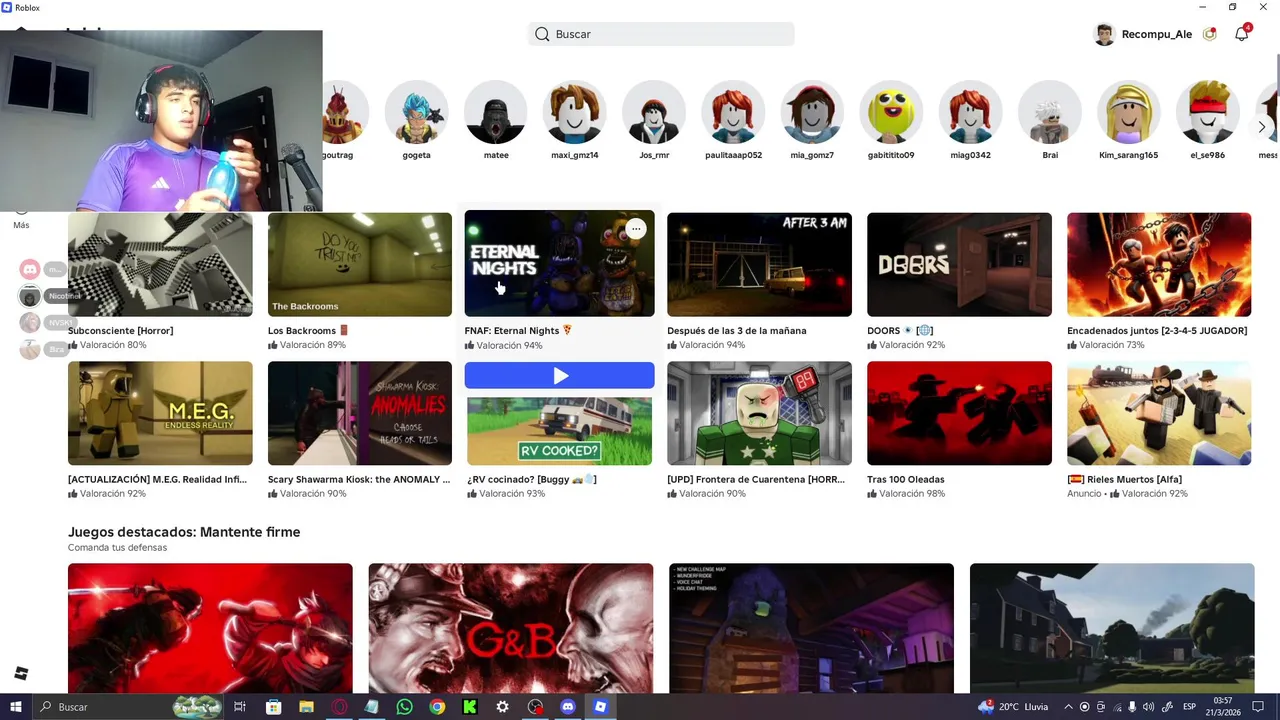Open Microsoft Store from the taskbar

pos(273,707)
